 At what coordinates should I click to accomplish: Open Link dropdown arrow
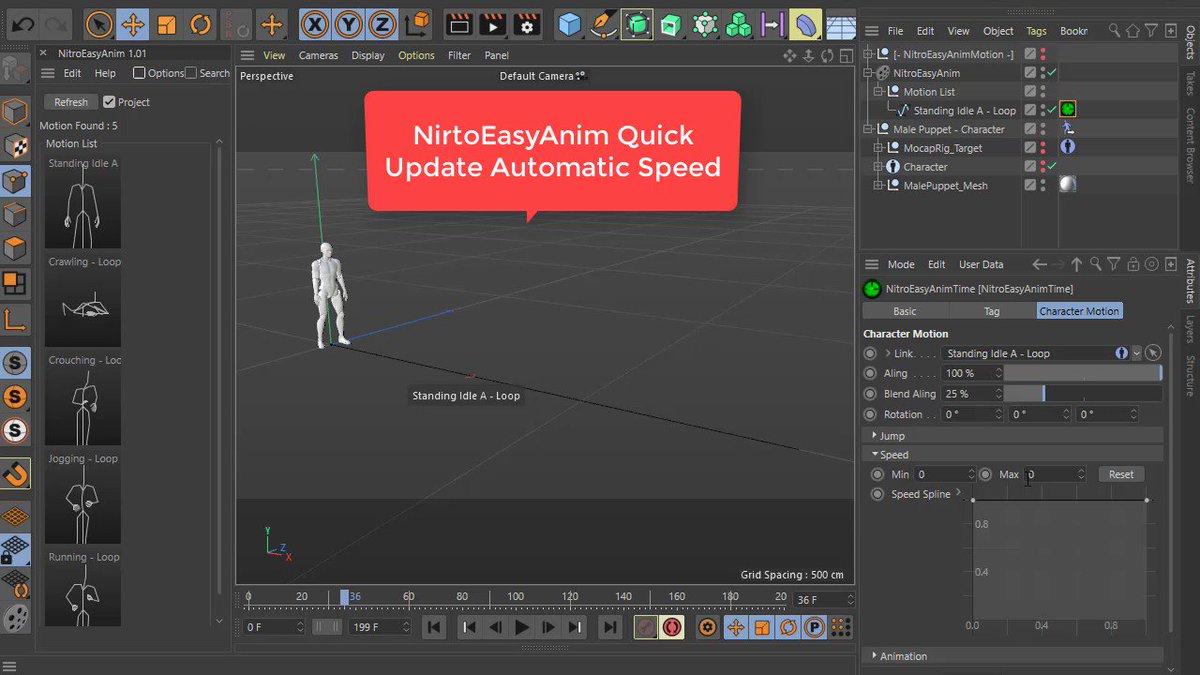(1137, 353)
